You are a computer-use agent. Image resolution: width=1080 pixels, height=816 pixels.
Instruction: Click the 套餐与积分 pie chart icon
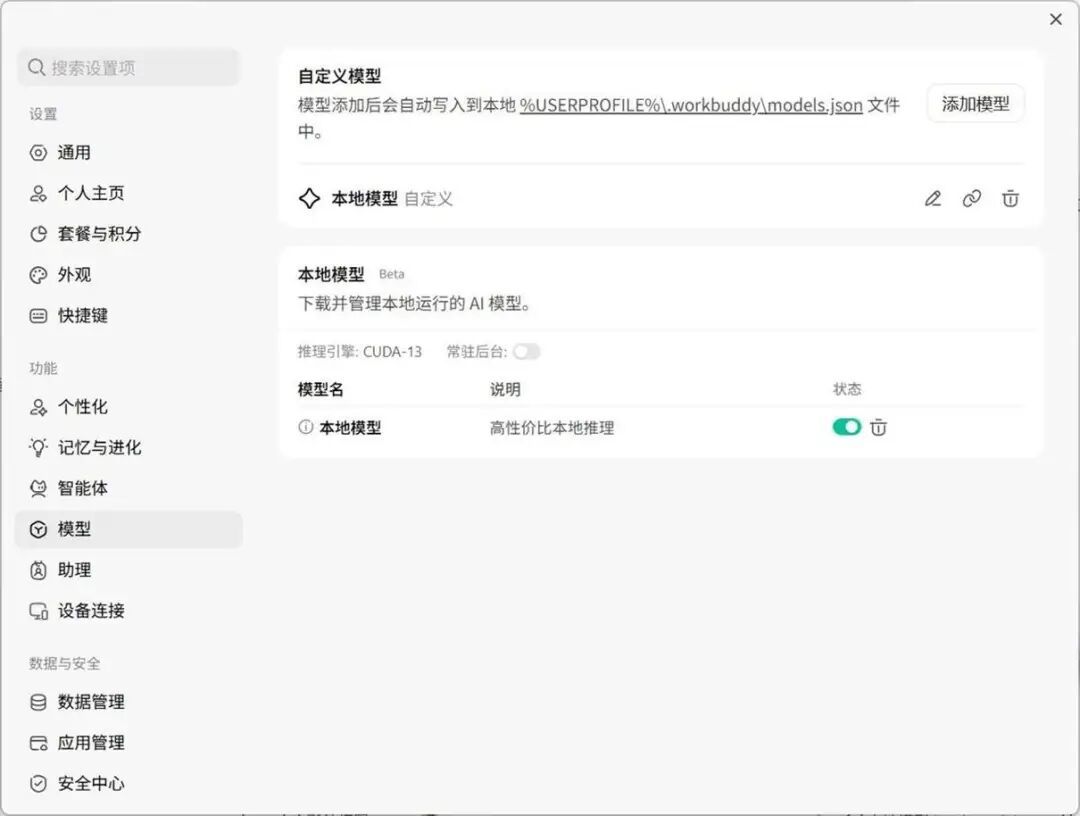(x=38, y=234)
